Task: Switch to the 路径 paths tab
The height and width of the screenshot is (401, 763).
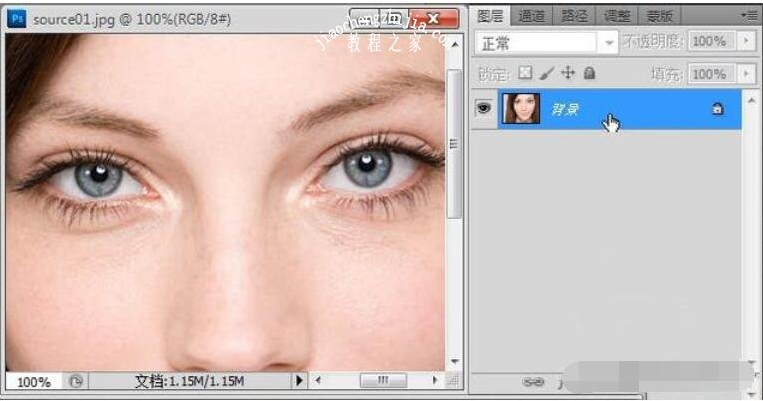Action: pyautogui.click(x=574, y=16)
